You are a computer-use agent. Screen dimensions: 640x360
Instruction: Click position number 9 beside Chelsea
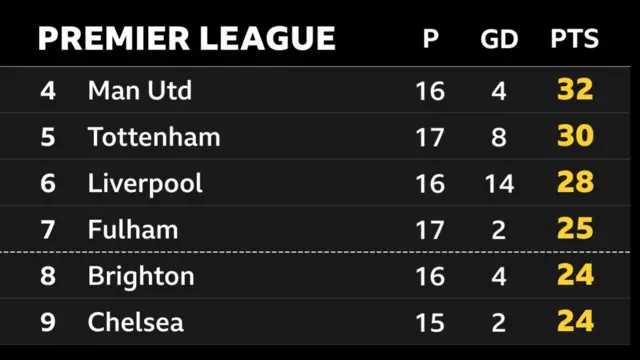tap(48, 322)
